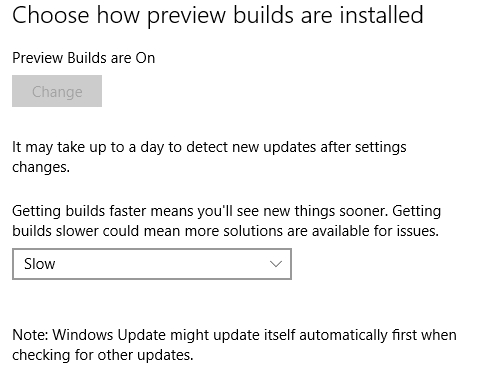Select the word Slow inside the combo box
This screenshot has height=377, width=480.
(x=39, y=264)
